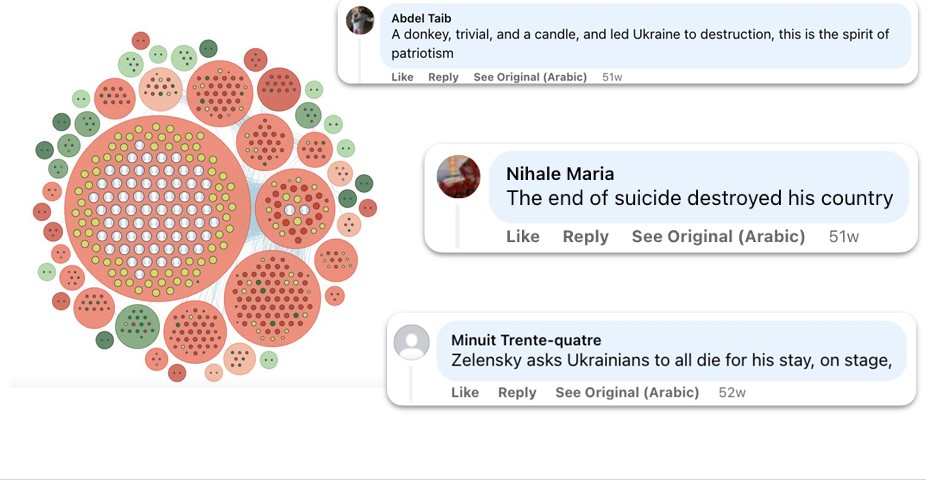Click the 51w timestamp on Nihale Maria's comment
The width and height of the screenshot is (926, 480).
click(843, 236)
